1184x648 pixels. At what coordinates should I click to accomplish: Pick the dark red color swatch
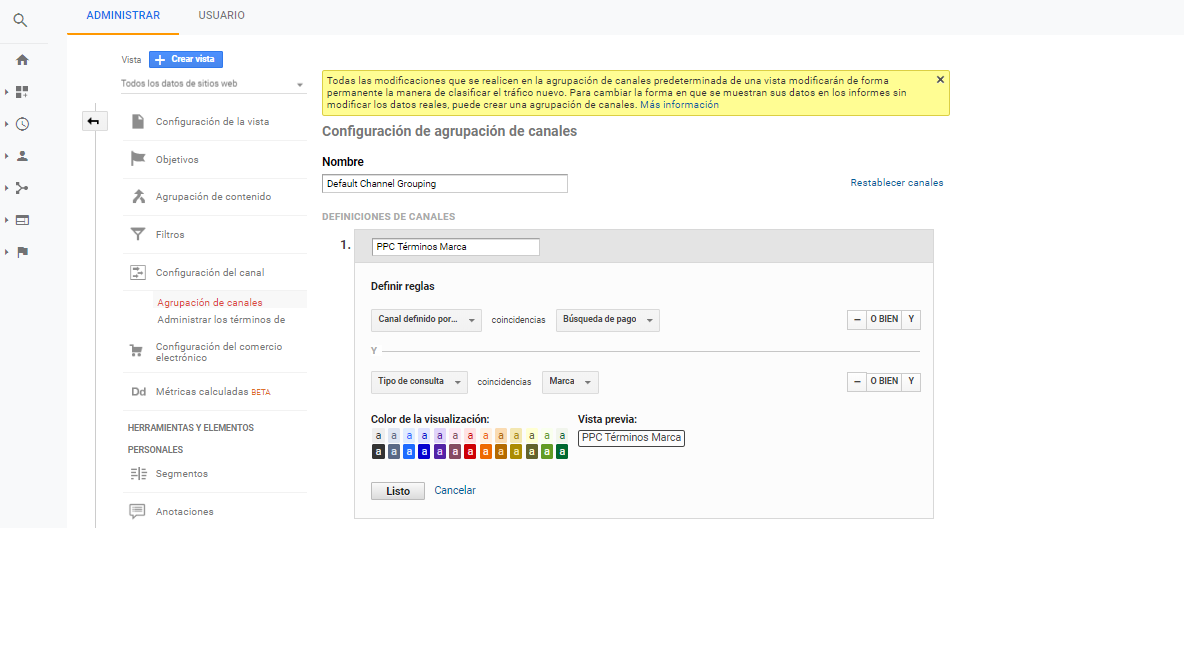tap(470, 452)
